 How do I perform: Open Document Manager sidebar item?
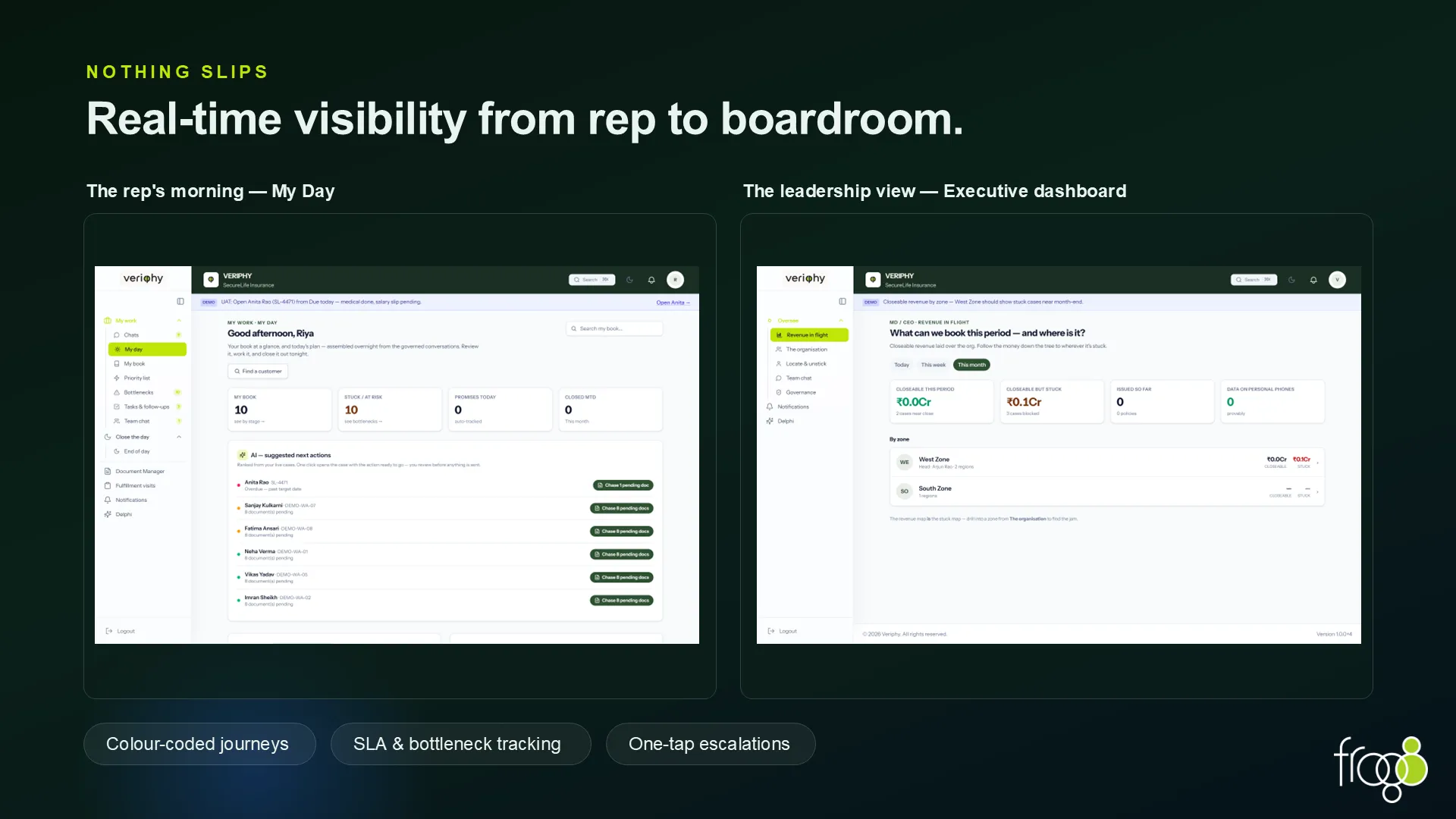click(x=143, y=471)
